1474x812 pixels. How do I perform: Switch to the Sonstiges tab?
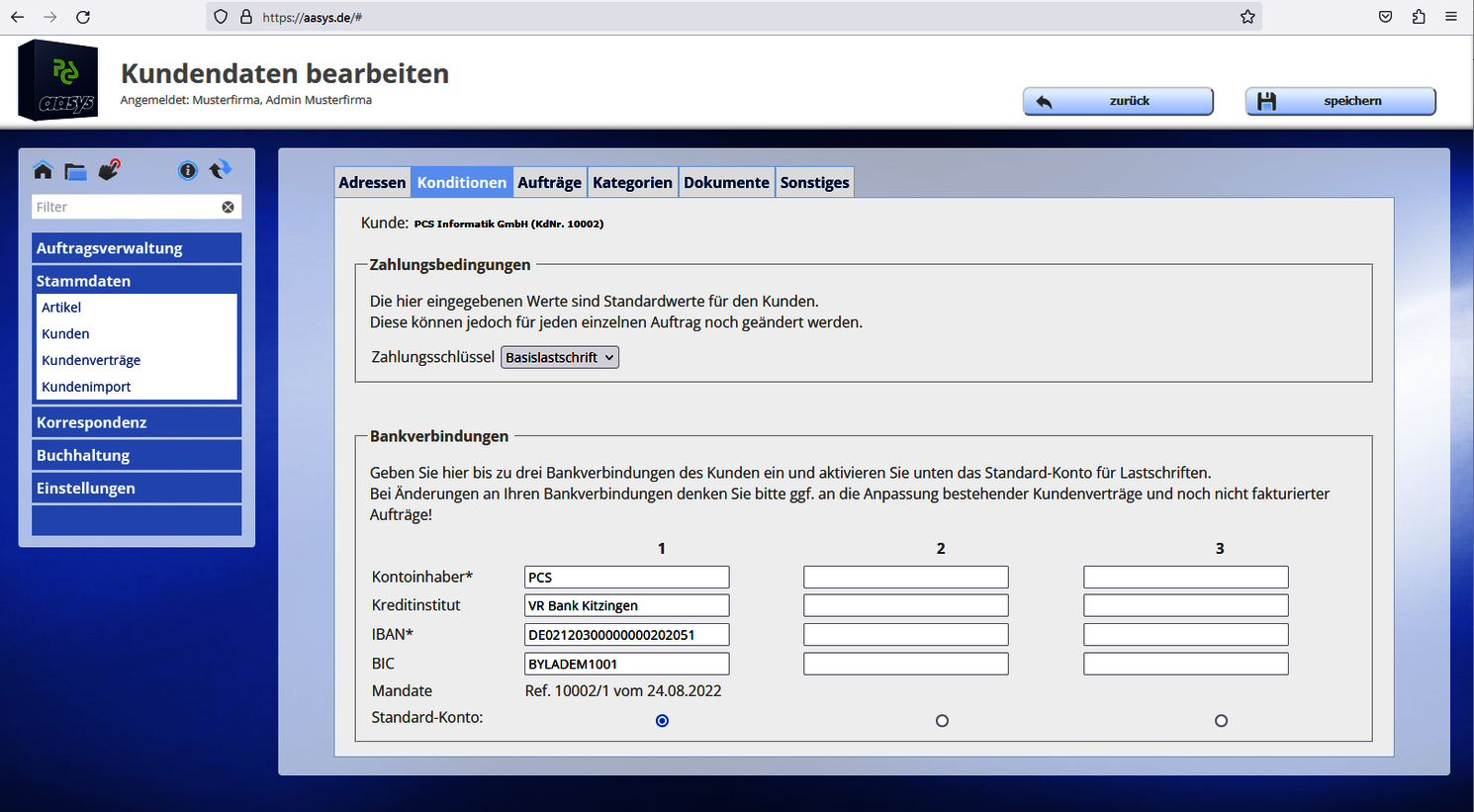click(x=814, y=182)
